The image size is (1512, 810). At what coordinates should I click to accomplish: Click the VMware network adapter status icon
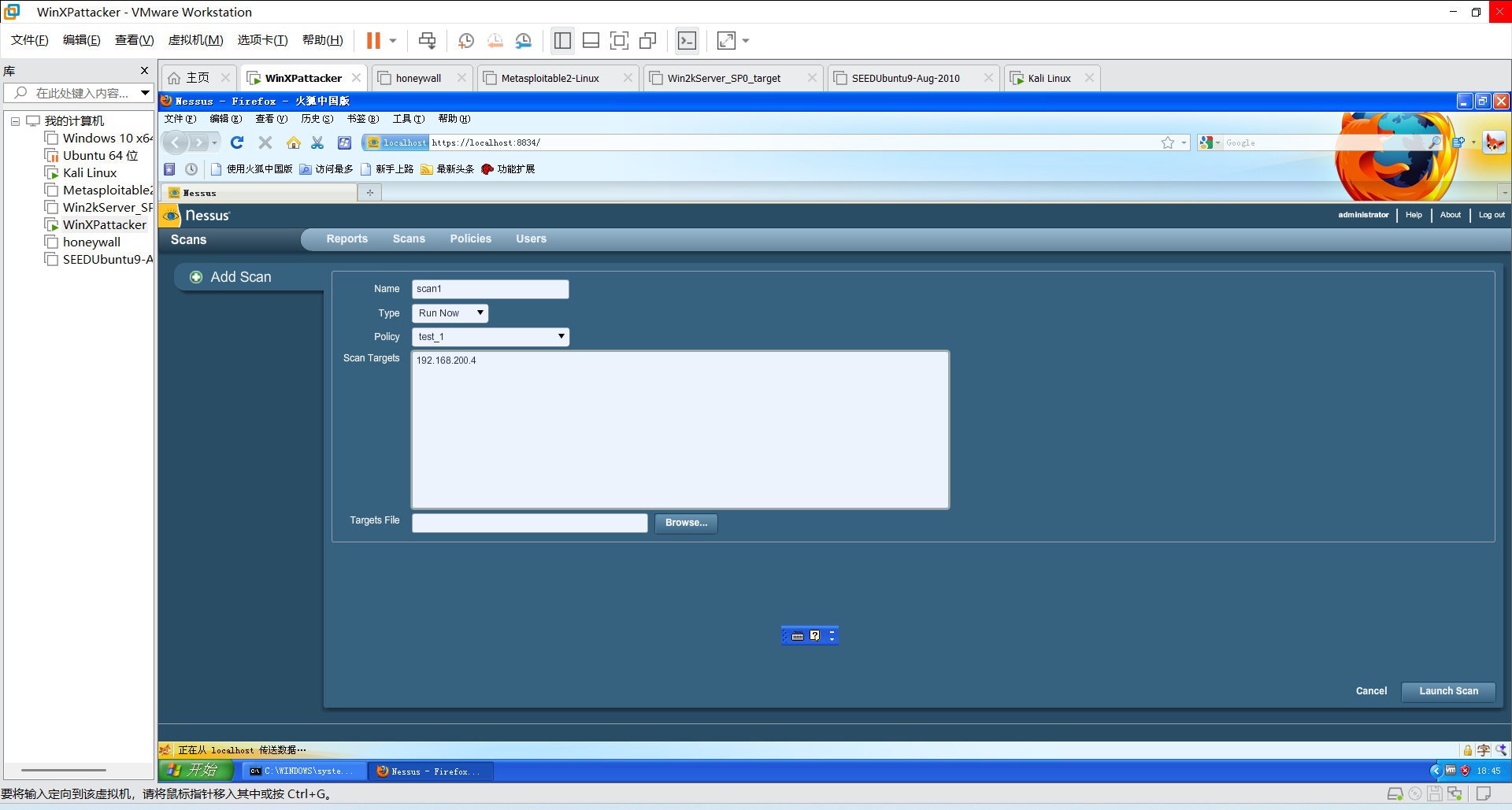pos(1455,793)
